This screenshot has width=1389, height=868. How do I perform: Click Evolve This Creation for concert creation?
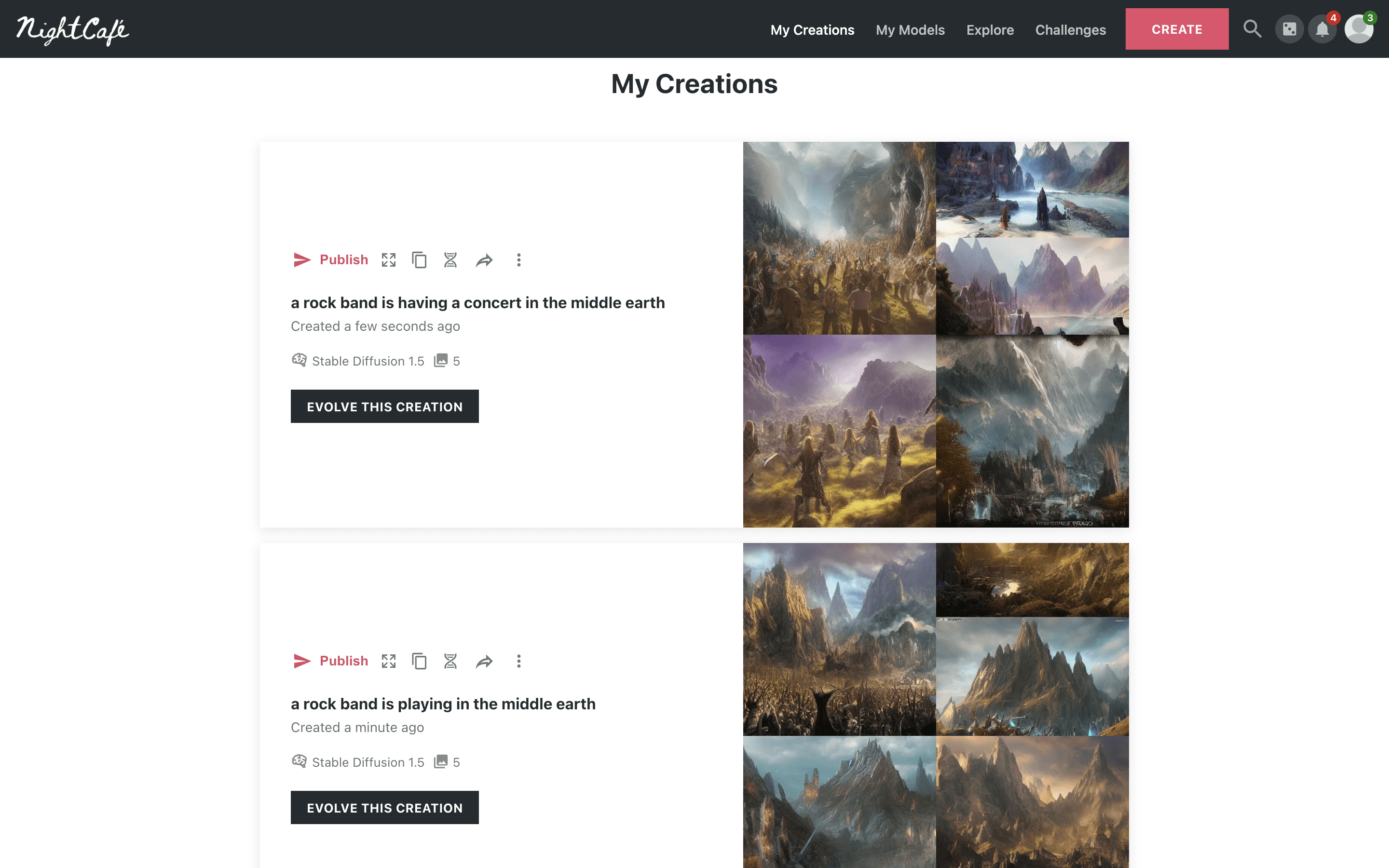[x=384, y=407]
